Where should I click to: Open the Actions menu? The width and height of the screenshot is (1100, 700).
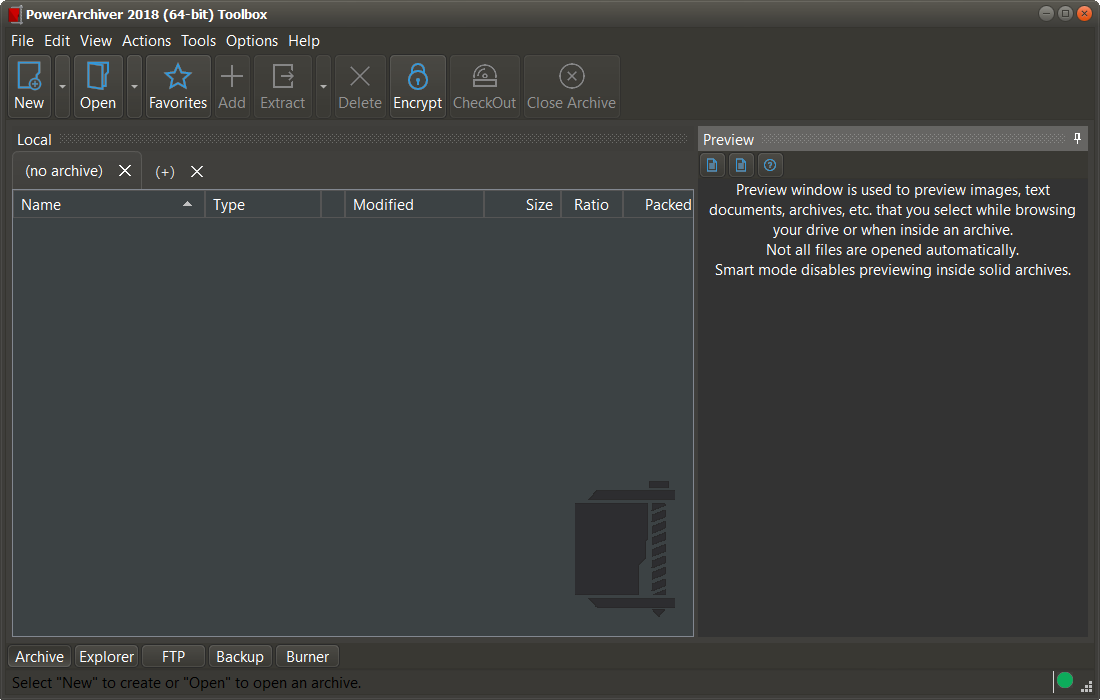(x=147, y=41)
